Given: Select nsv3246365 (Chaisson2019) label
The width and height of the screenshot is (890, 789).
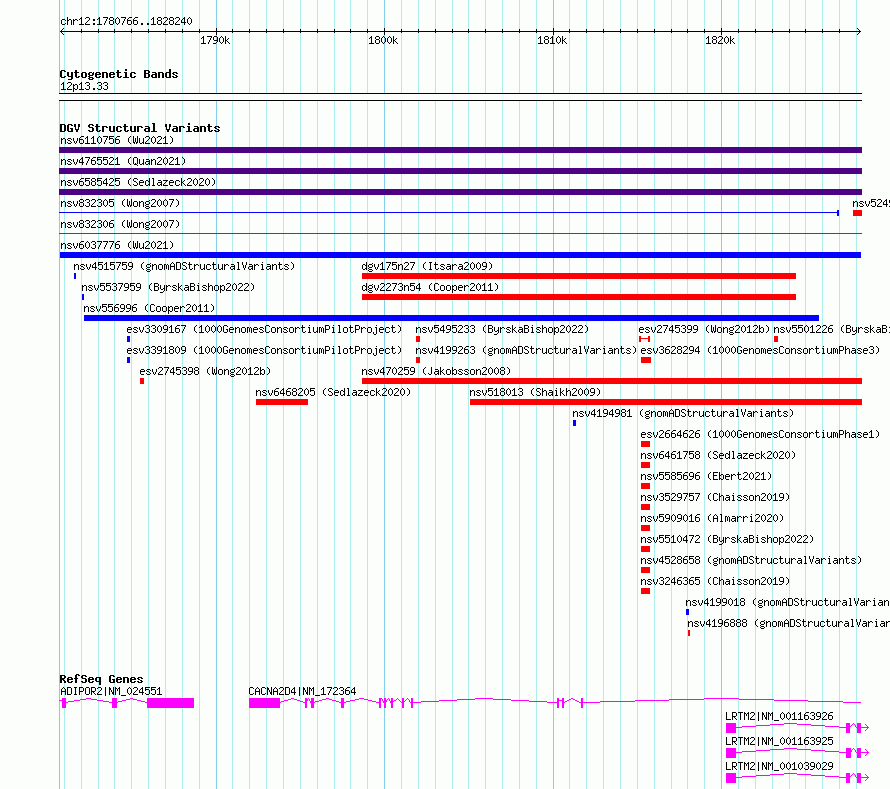Looking at the screenshot, I should 715,581.
